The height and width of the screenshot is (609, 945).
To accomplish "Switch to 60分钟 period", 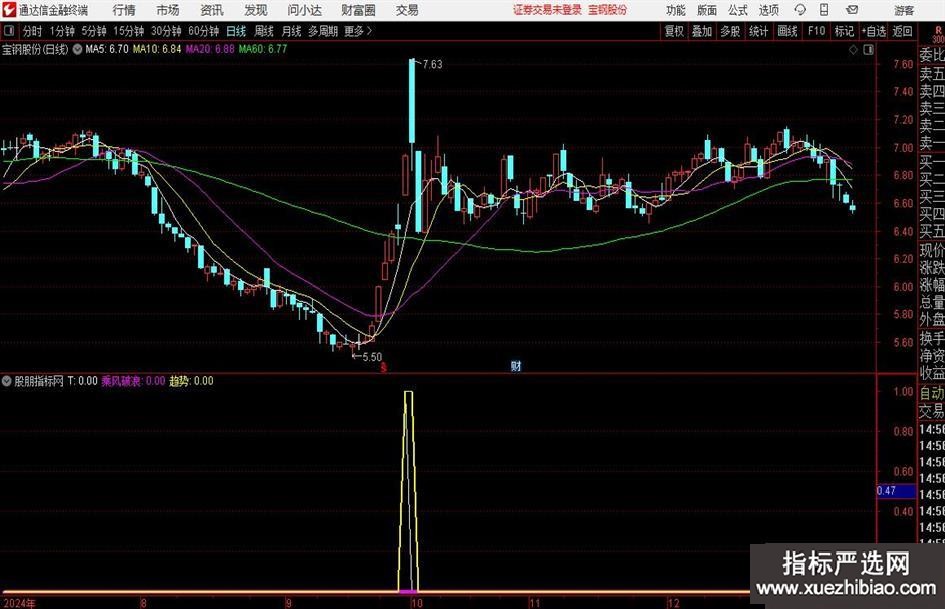I will (x=203, y=31).
